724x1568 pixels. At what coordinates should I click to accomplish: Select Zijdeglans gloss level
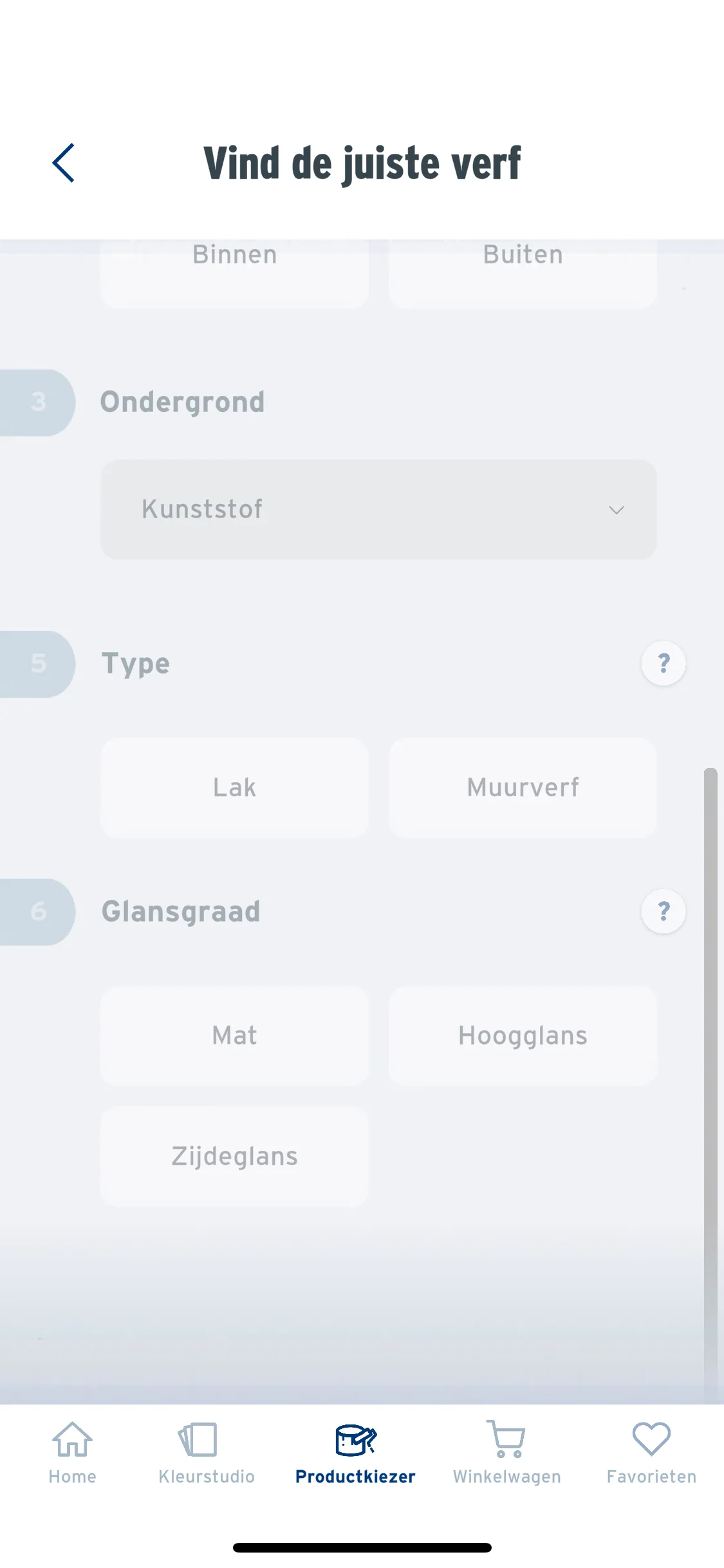[235, 1156]
